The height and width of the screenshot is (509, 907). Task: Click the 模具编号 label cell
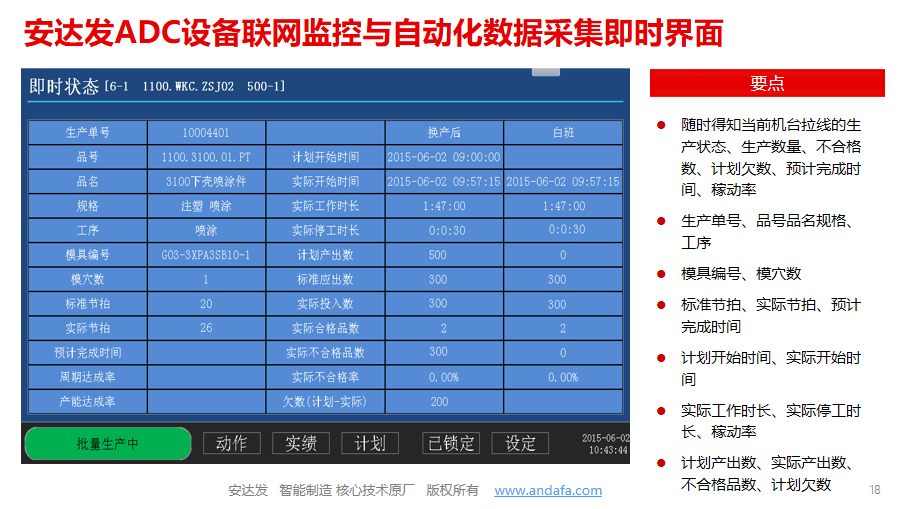coord(87,255)
